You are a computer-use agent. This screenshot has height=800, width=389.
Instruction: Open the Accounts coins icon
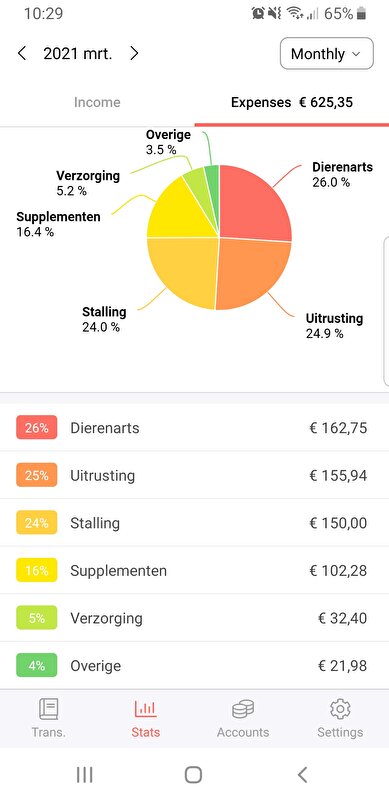(243, 709)
